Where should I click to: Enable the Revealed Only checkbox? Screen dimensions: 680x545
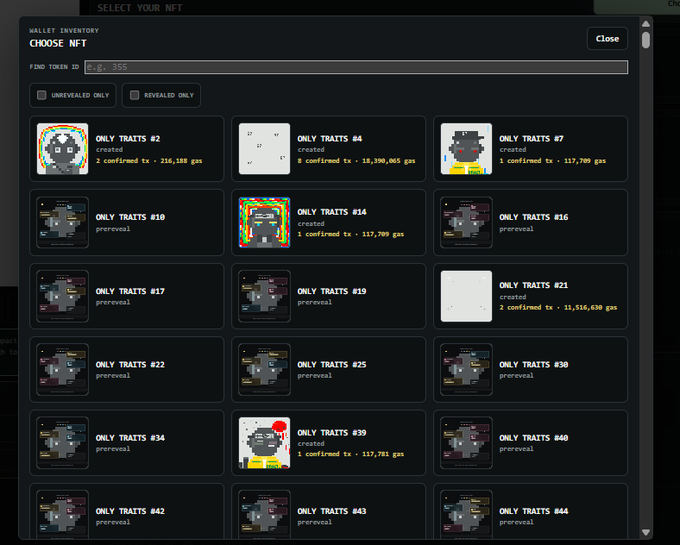pyautogui.click(x=134, y=95)
